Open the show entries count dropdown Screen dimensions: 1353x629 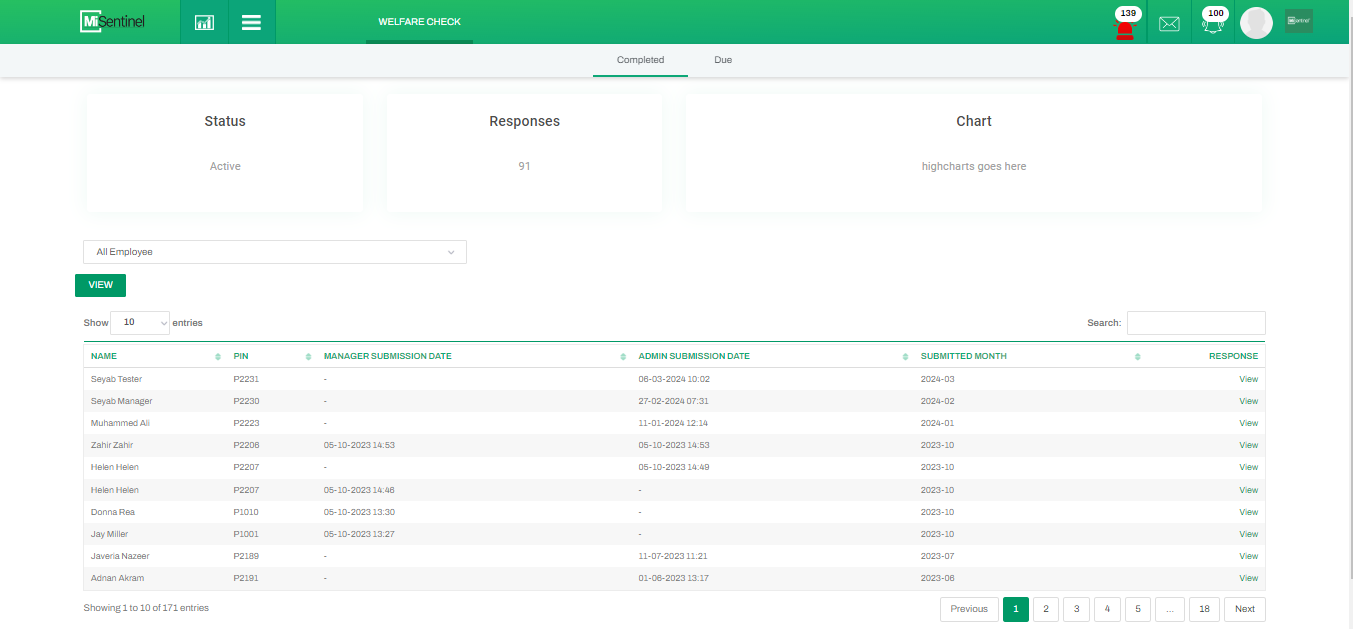pyautogui.click(x=140, y=323)
